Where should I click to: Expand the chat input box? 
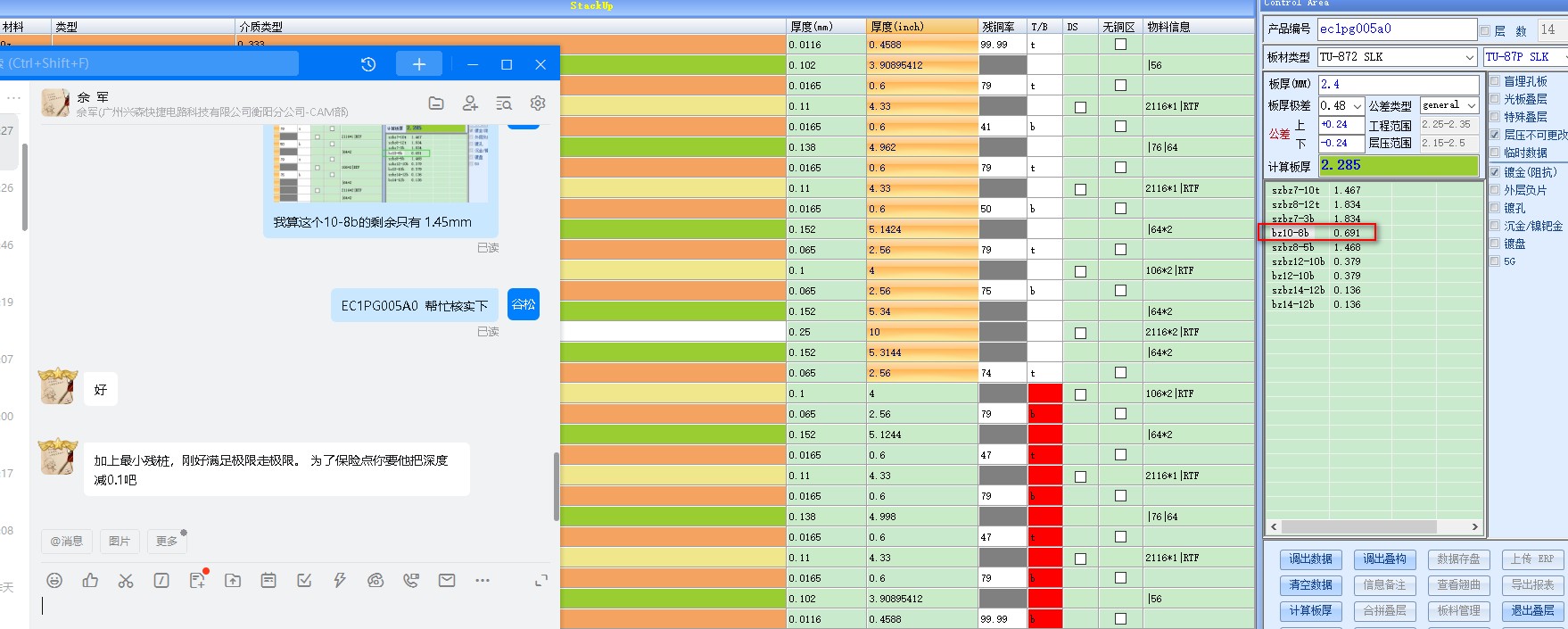point(541,581)
